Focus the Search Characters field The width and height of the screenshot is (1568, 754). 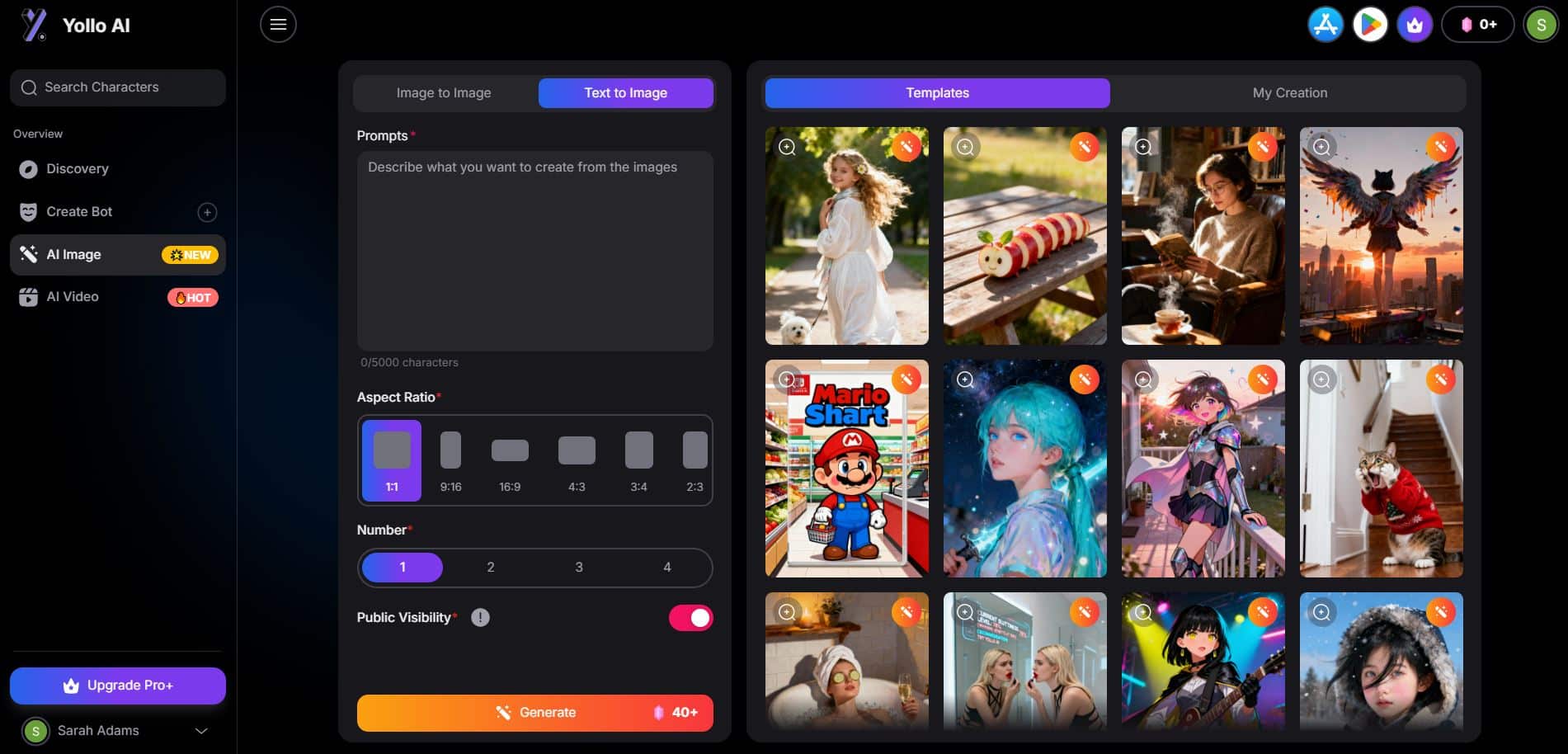point(118,87)
